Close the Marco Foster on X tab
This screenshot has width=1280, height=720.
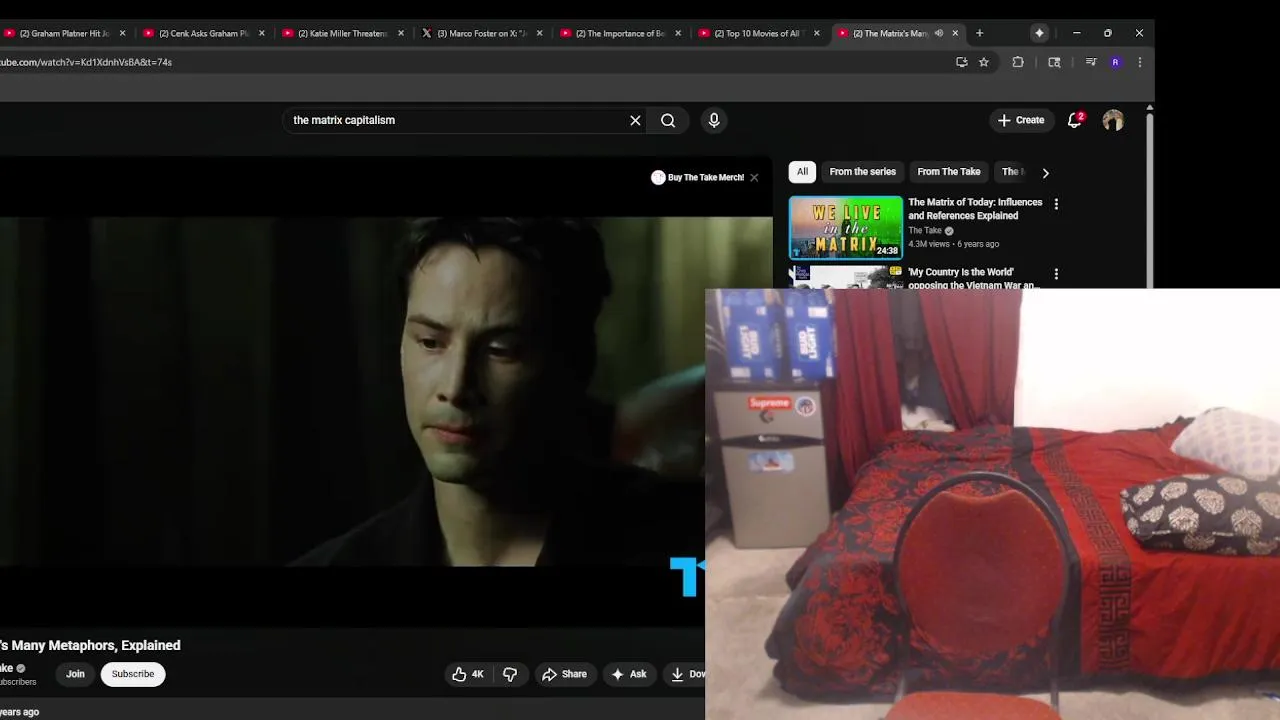(539, 33)
